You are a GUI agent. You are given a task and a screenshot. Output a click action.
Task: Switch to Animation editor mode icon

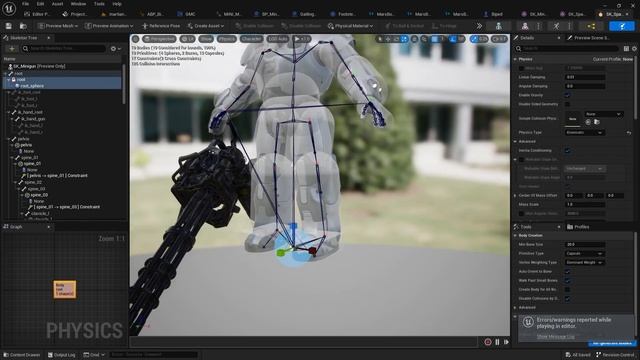(x=556, y=26)
